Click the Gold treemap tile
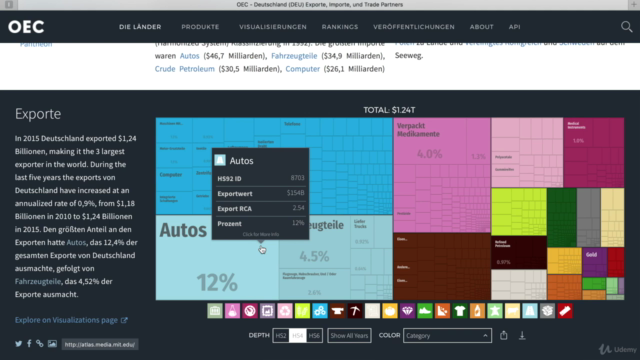This screenshot has height=360, width=640. pyautogui.click(x=594, y=261)
